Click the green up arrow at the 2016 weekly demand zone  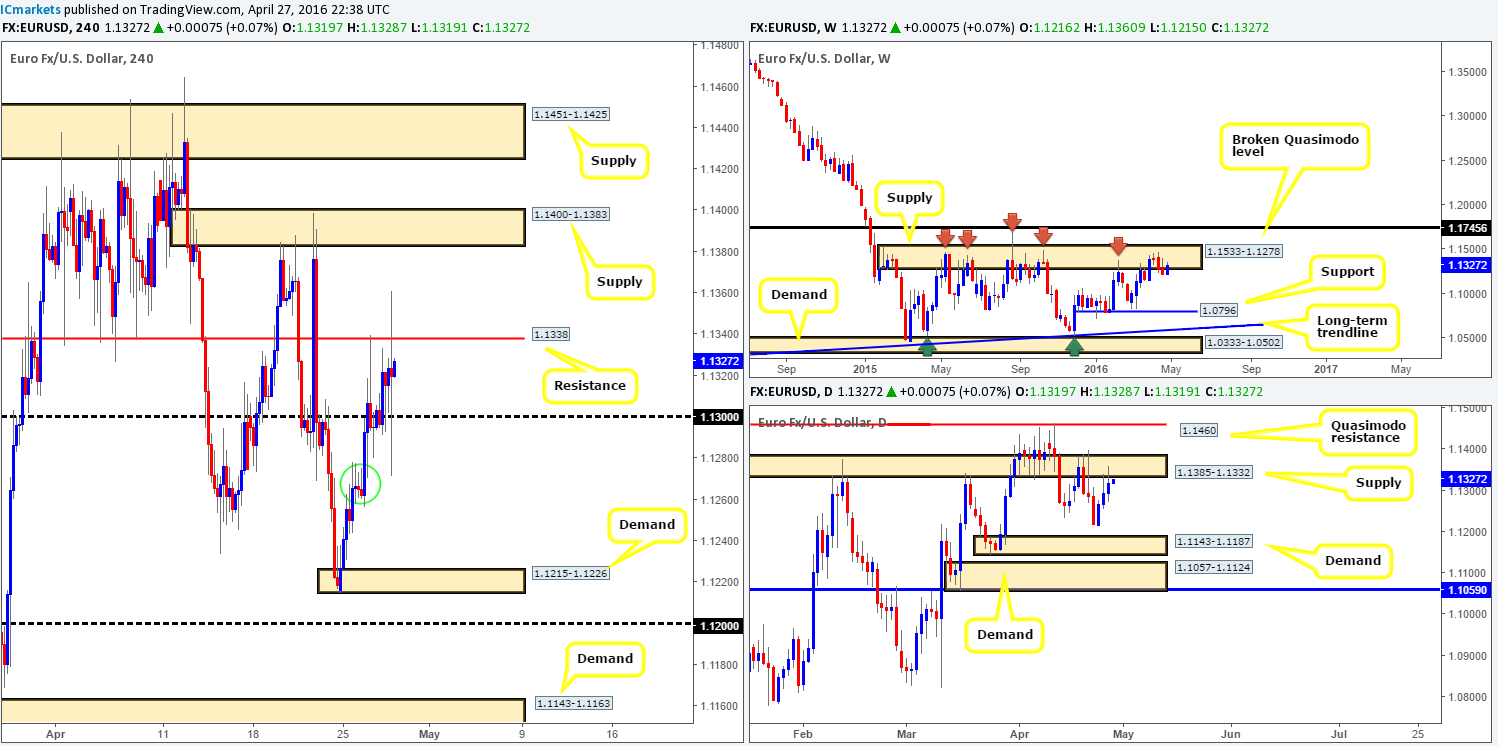click(1075, 345)
